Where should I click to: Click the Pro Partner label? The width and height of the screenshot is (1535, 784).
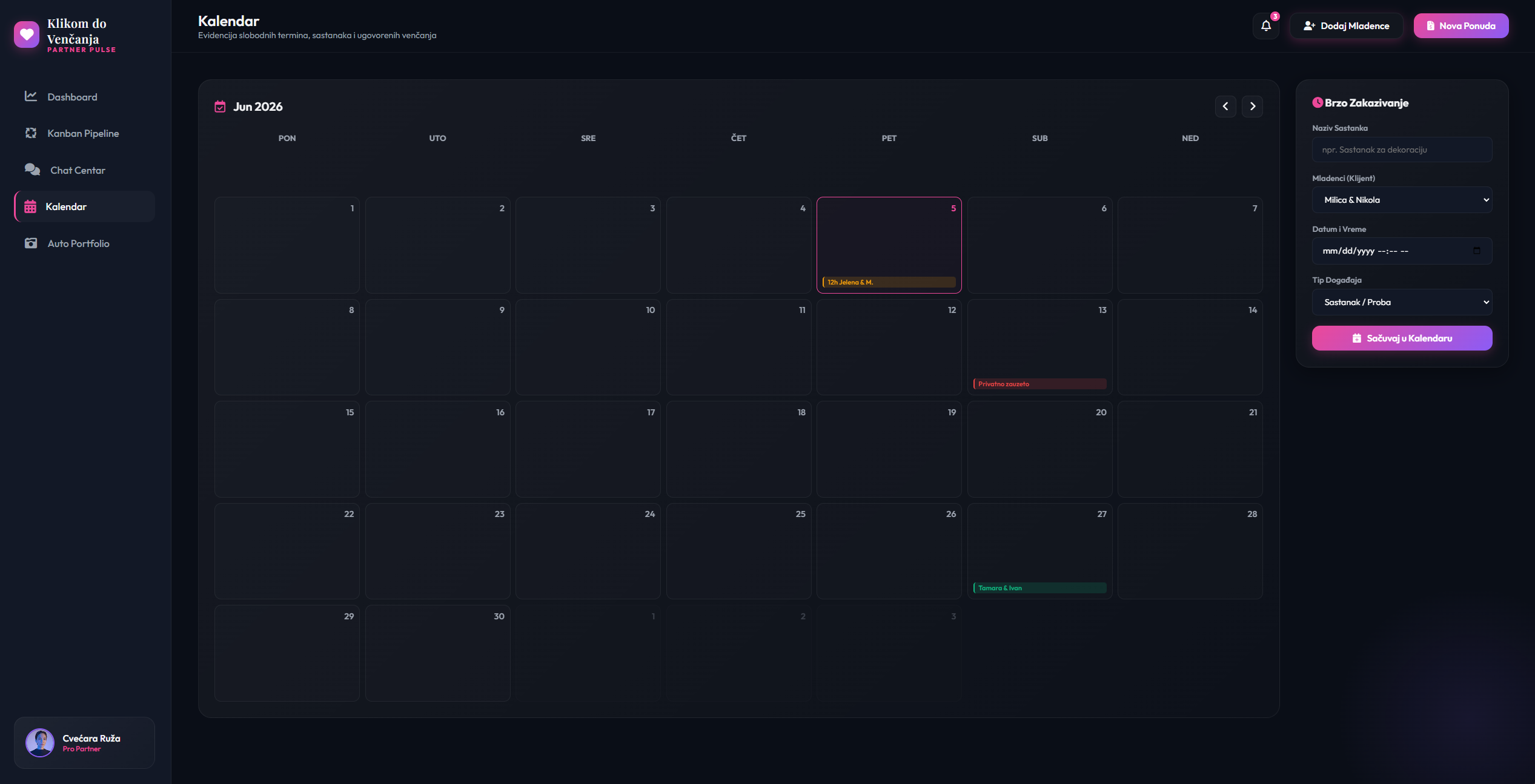82,749
